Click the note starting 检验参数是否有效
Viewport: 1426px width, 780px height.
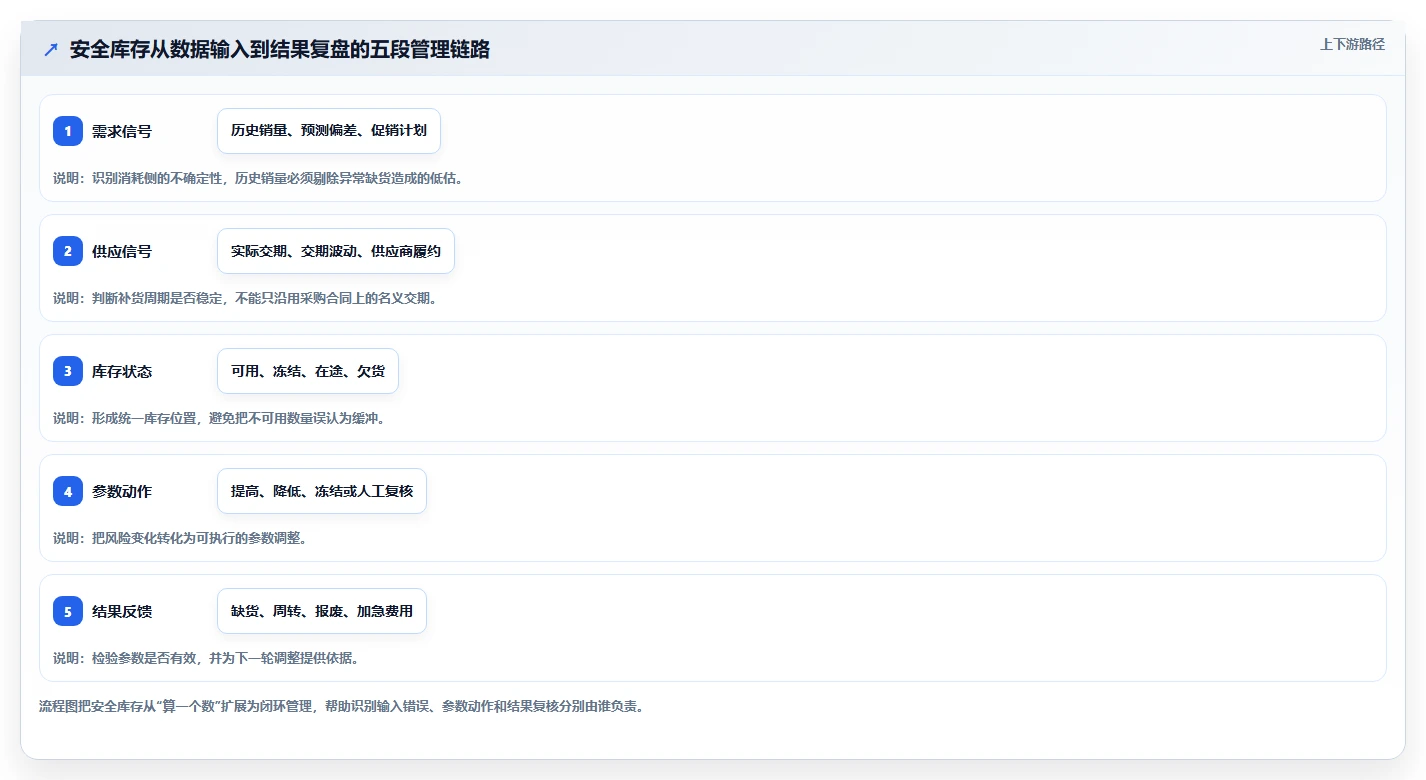pos(206,658)
